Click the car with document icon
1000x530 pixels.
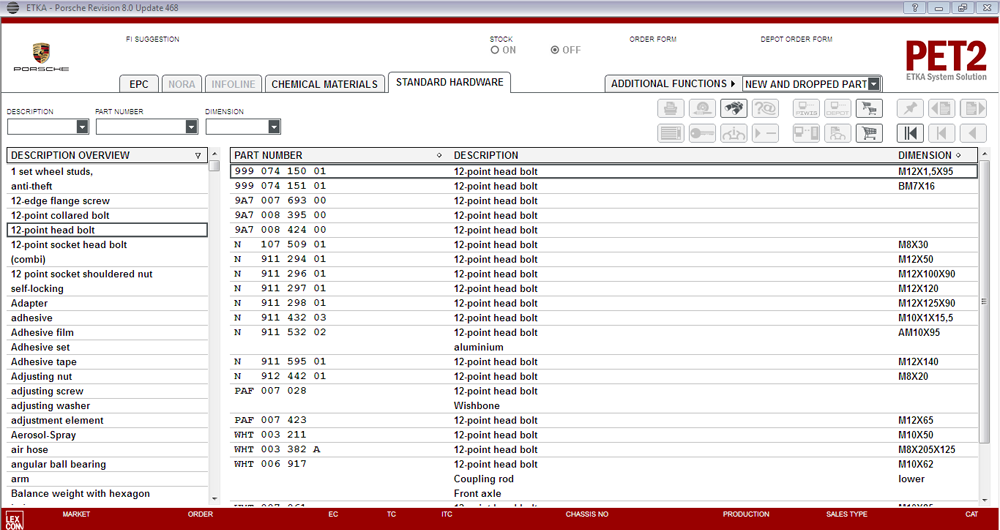click(x=838, y=133)
